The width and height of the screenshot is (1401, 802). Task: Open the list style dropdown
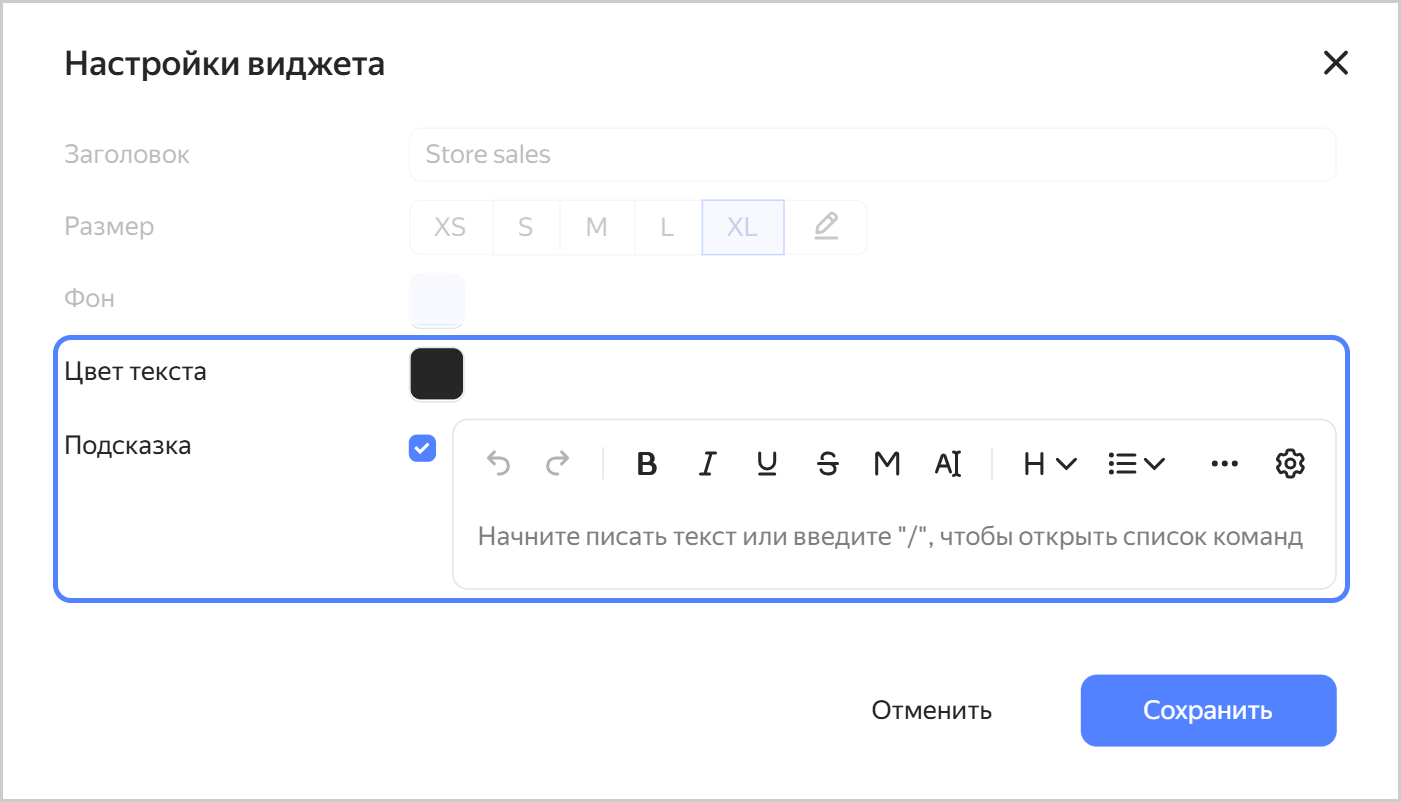coord(1135,463)
